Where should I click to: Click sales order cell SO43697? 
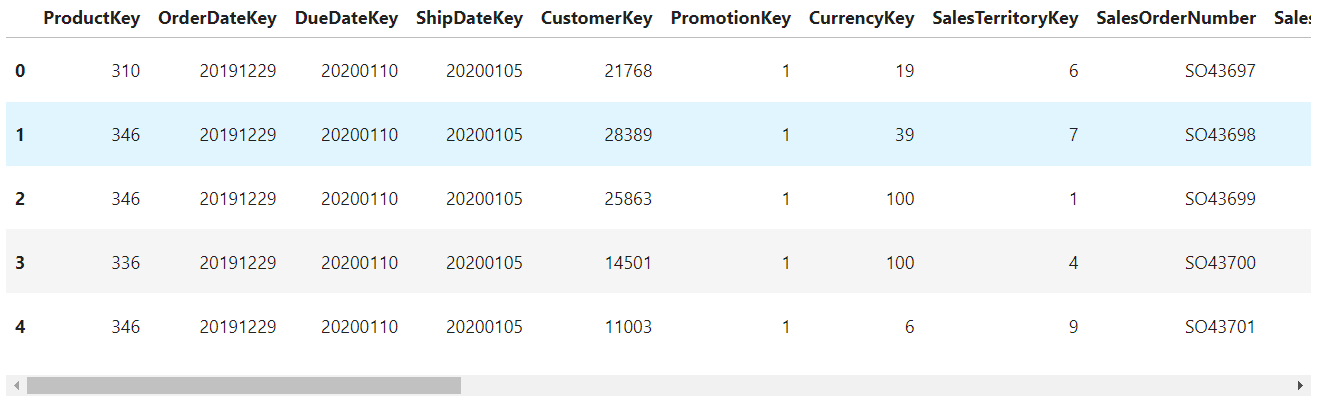[x=1220, y=71]
